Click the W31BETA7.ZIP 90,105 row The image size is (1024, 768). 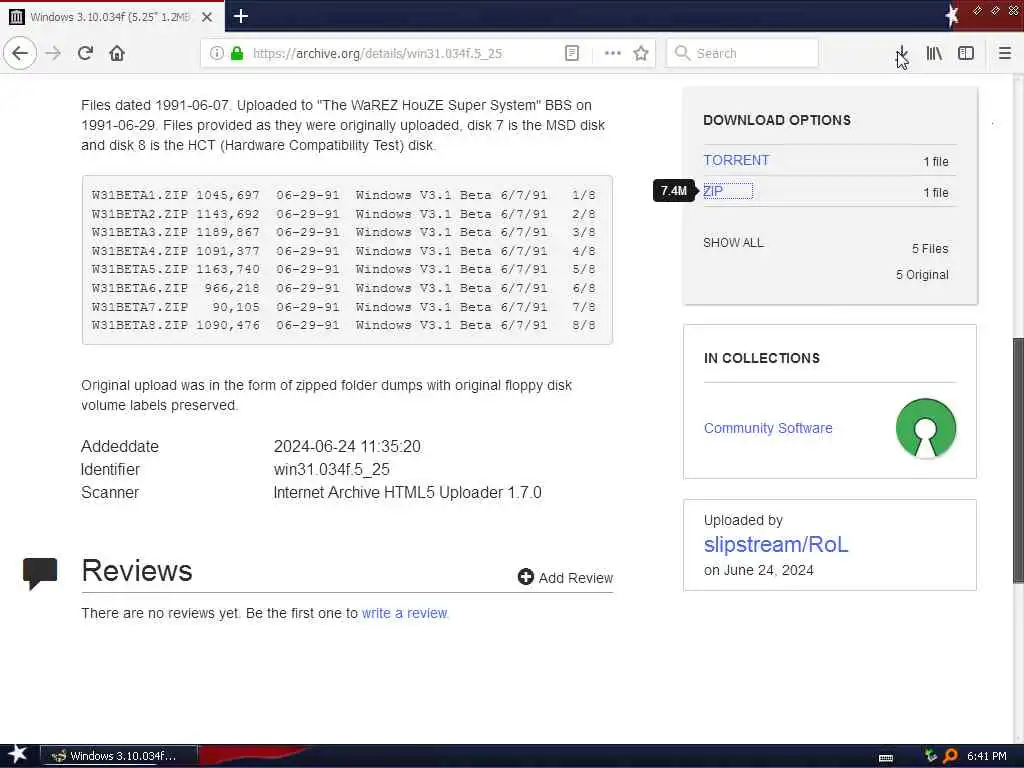coord(344,306)
